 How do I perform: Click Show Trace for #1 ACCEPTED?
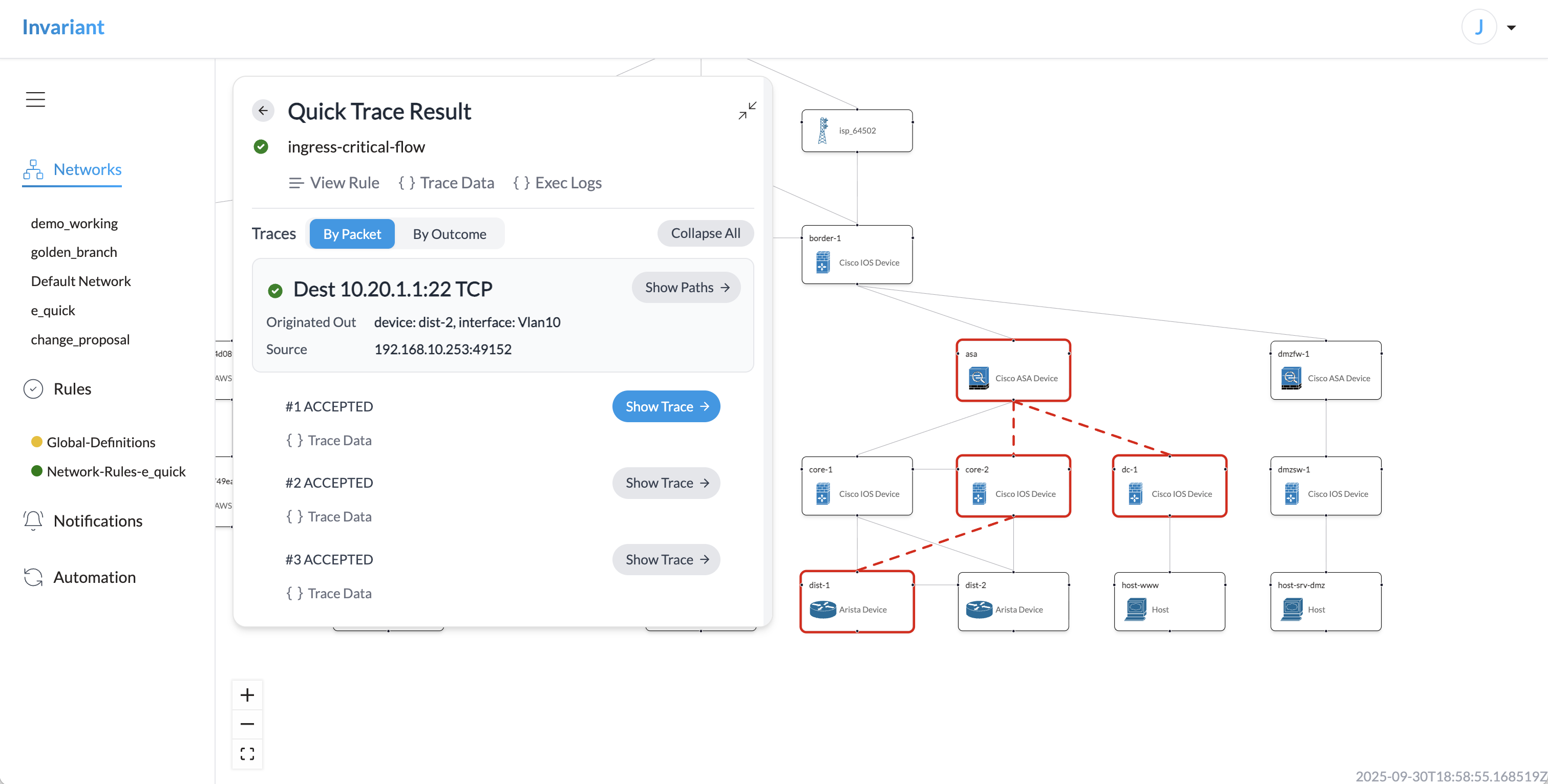pyautogui.click(x=666, y=407)
